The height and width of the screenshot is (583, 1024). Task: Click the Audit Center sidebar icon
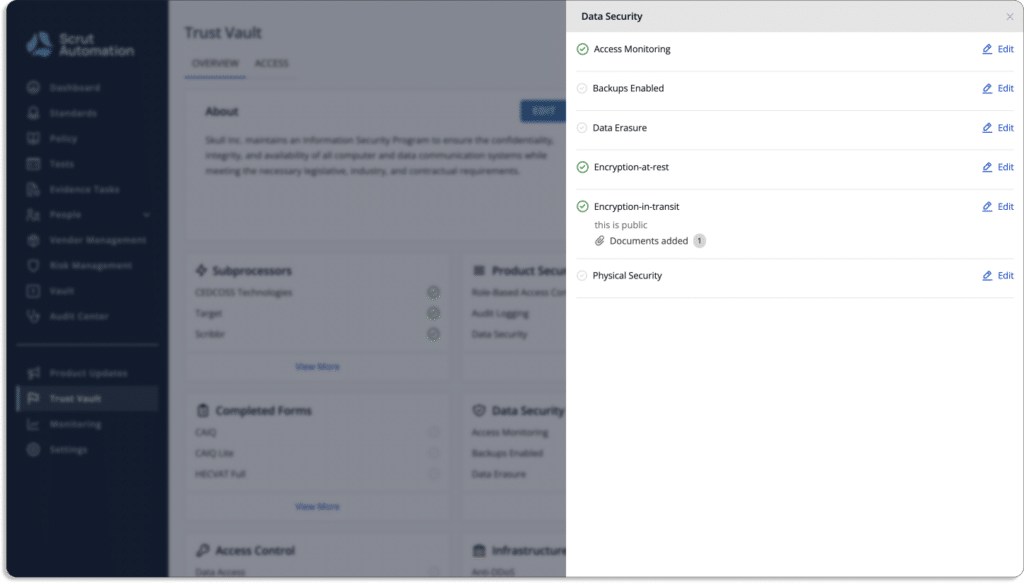[33, 317]
